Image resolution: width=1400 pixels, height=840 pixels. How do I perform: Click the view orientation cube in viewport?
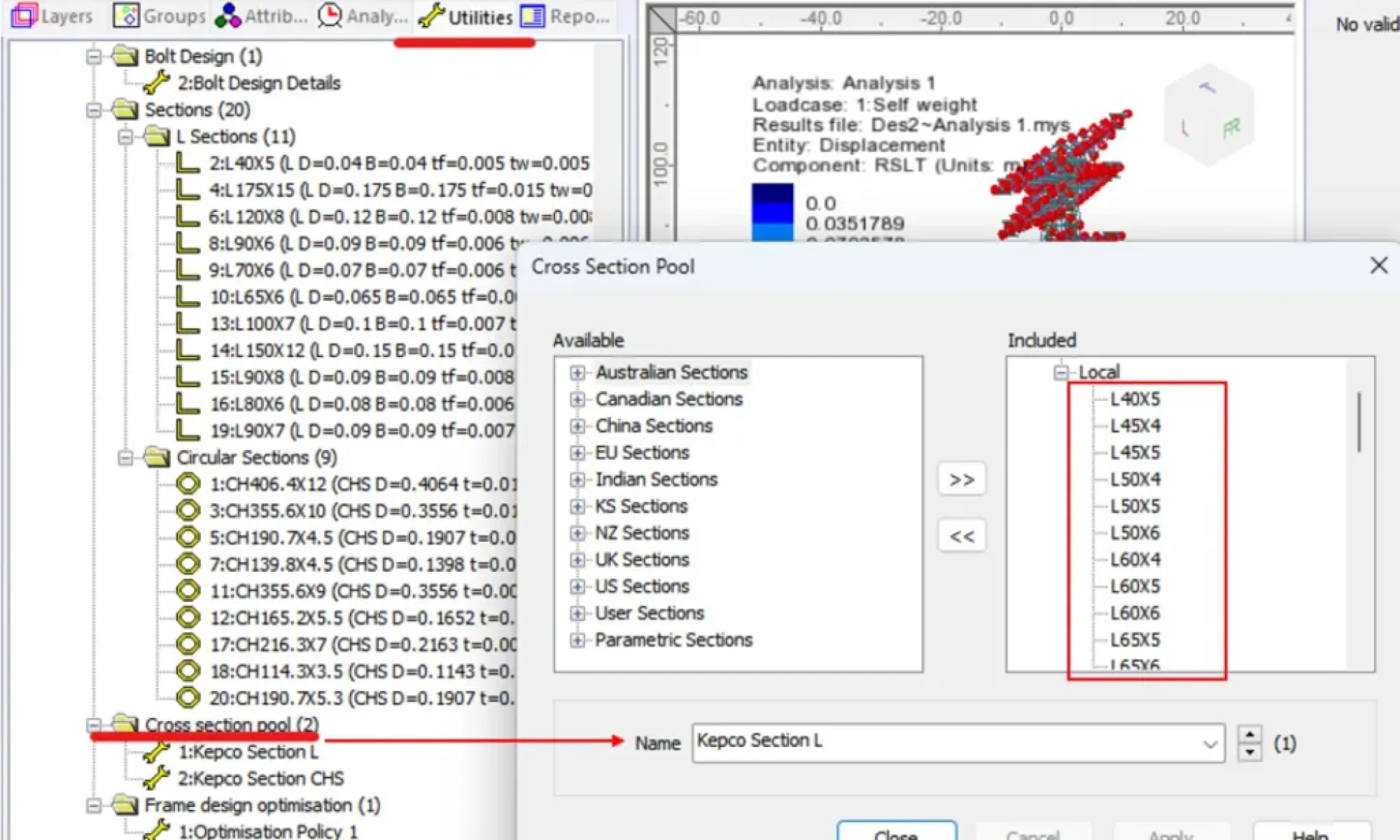tap(1207, 114)
